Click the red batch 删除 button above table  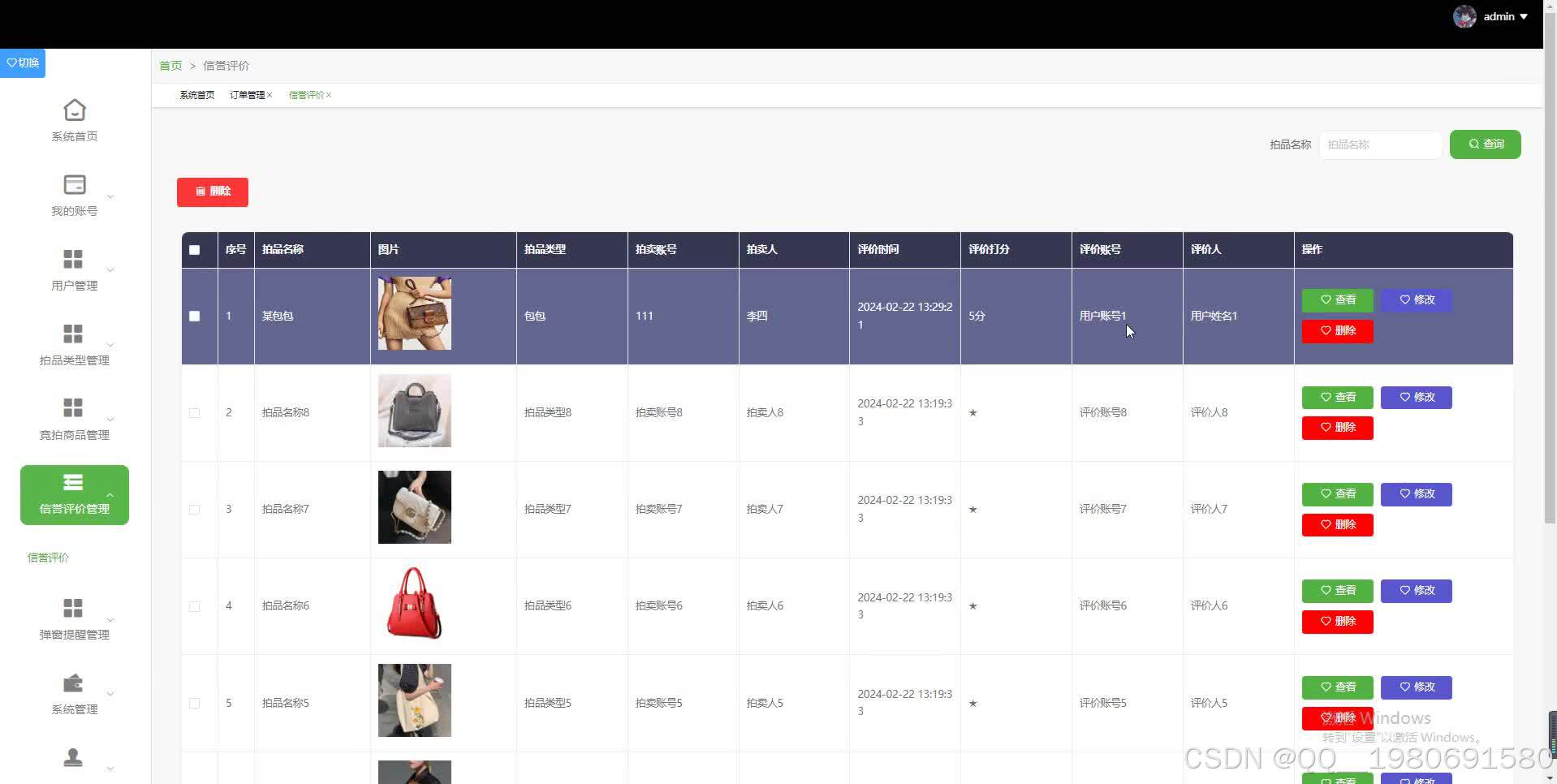pos(213,192)
